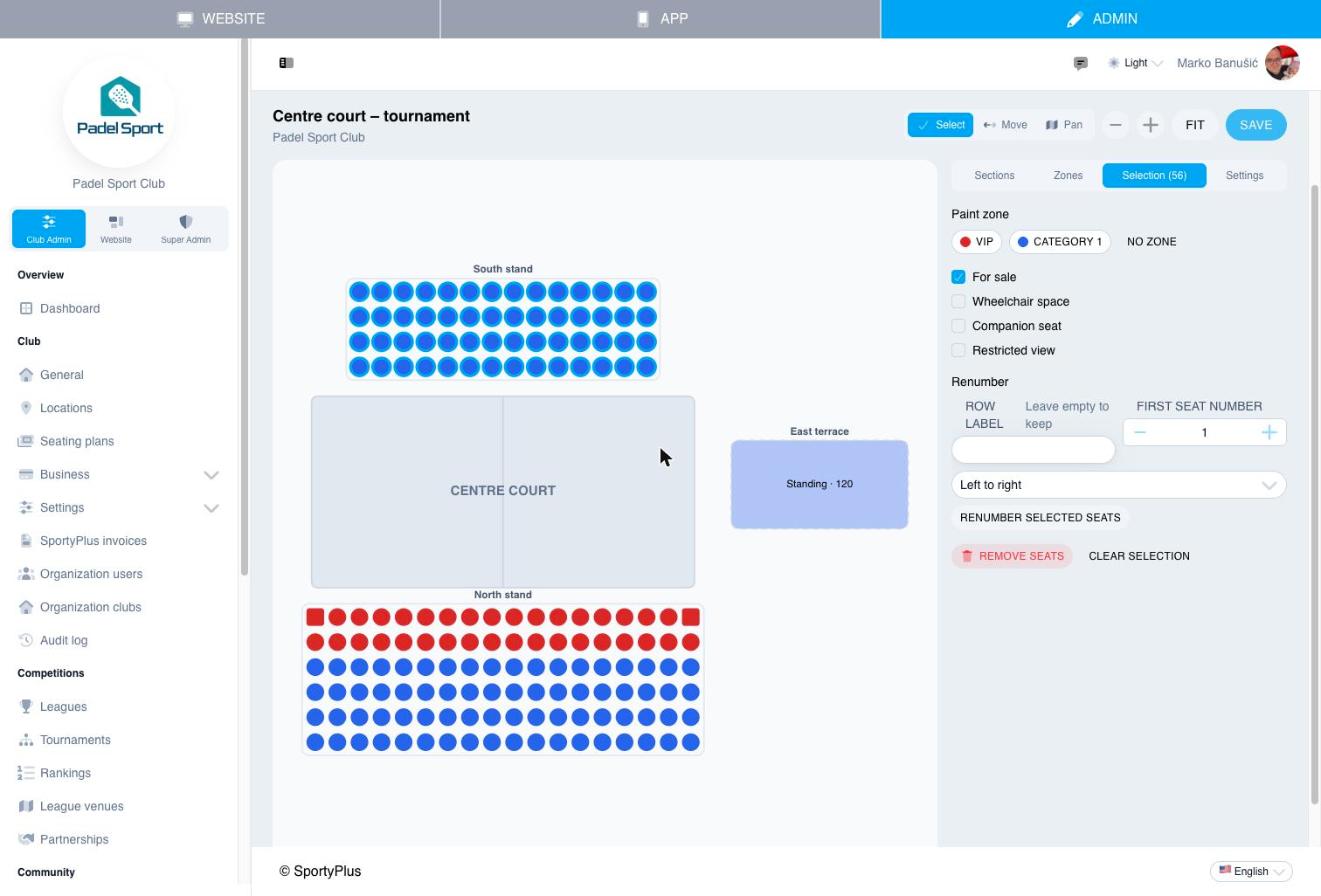Screen dimensions: 1321x896
Task: Open Rankings in the sidebar
Action: 65,773
